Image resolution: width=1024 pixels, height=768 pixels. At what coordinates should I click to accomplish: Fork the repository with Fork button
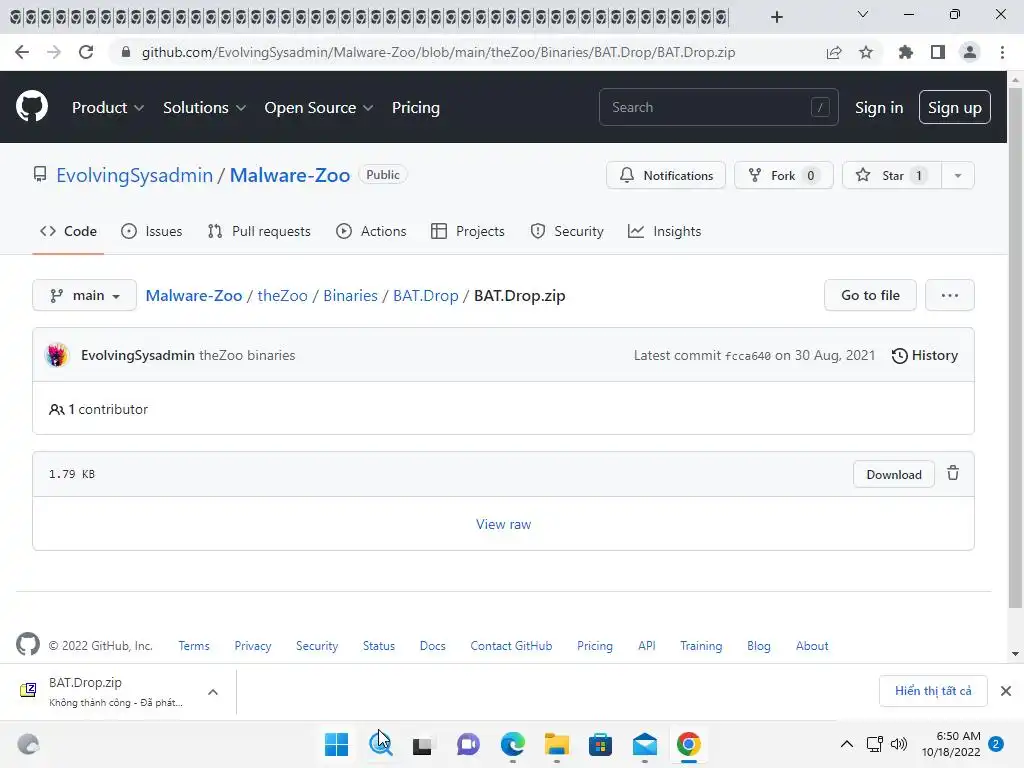[x=784, y=176]
